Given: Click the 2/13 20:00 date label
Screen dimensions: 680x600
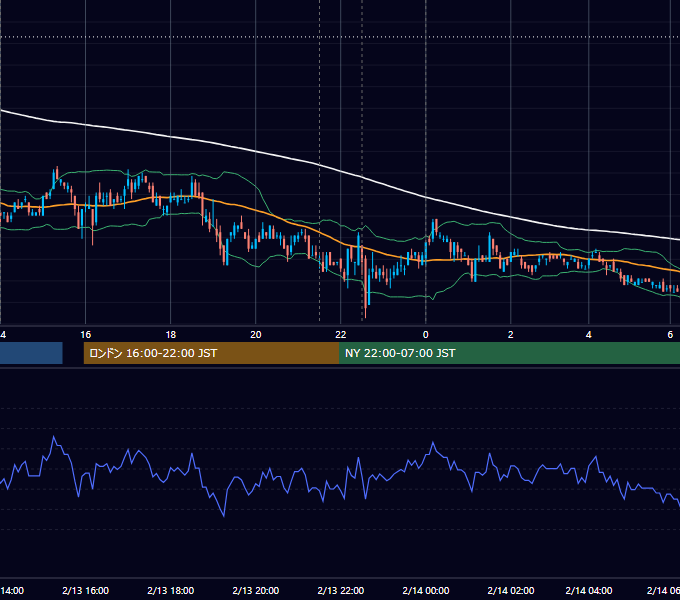Looking at the screenshot, I should [x=255, y=590].
